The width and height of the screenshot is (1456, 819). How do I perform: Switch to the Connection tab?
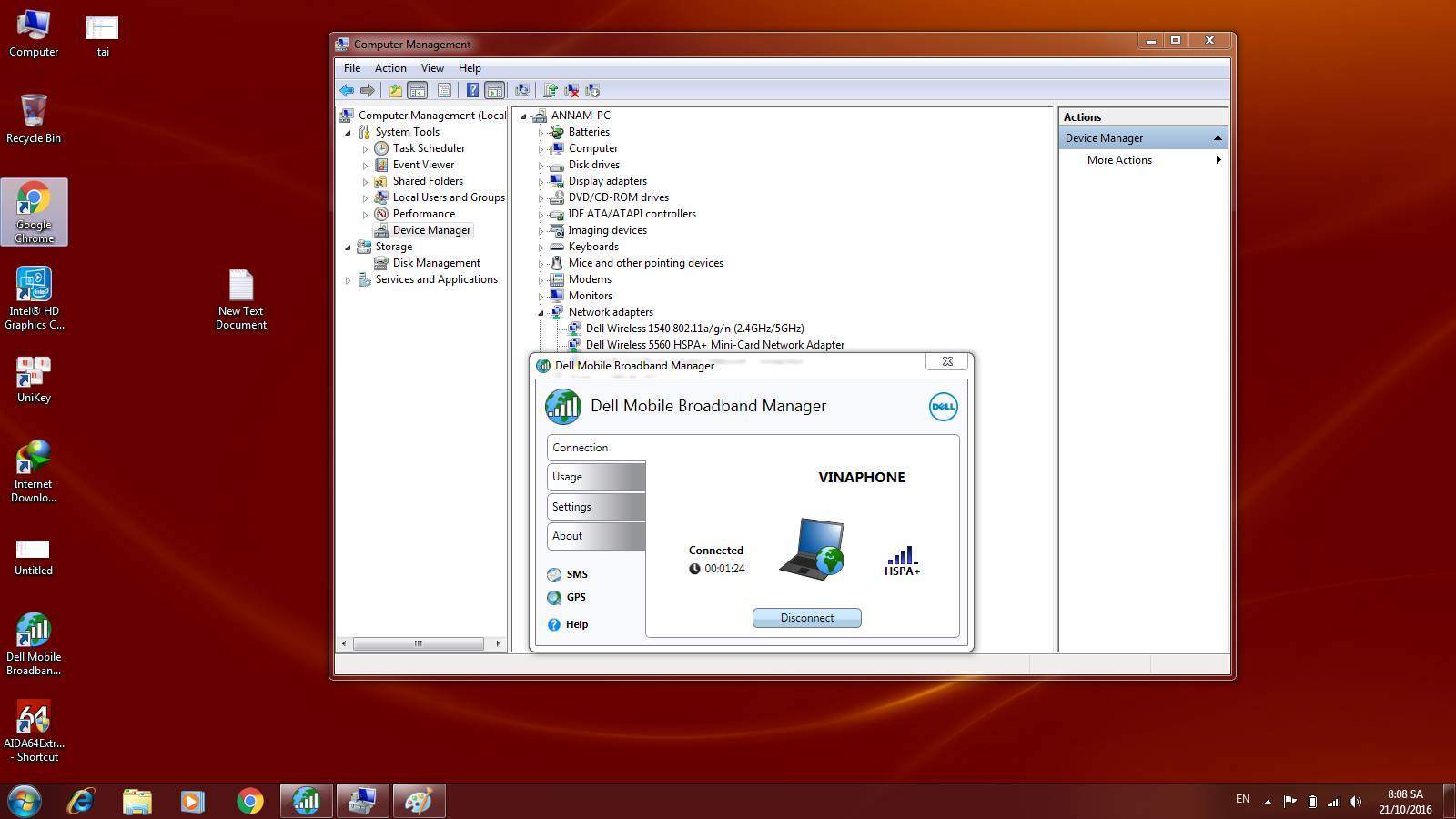click(x=596, y=448)
